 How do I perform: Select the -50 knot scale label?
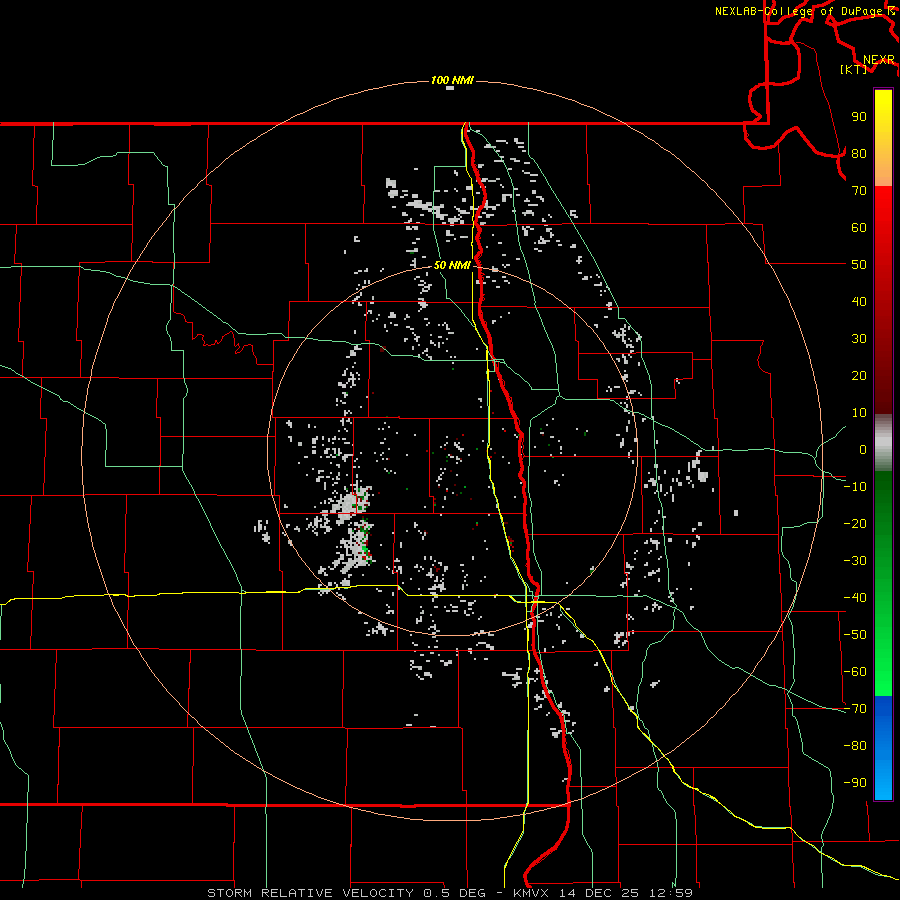point(855,635)
